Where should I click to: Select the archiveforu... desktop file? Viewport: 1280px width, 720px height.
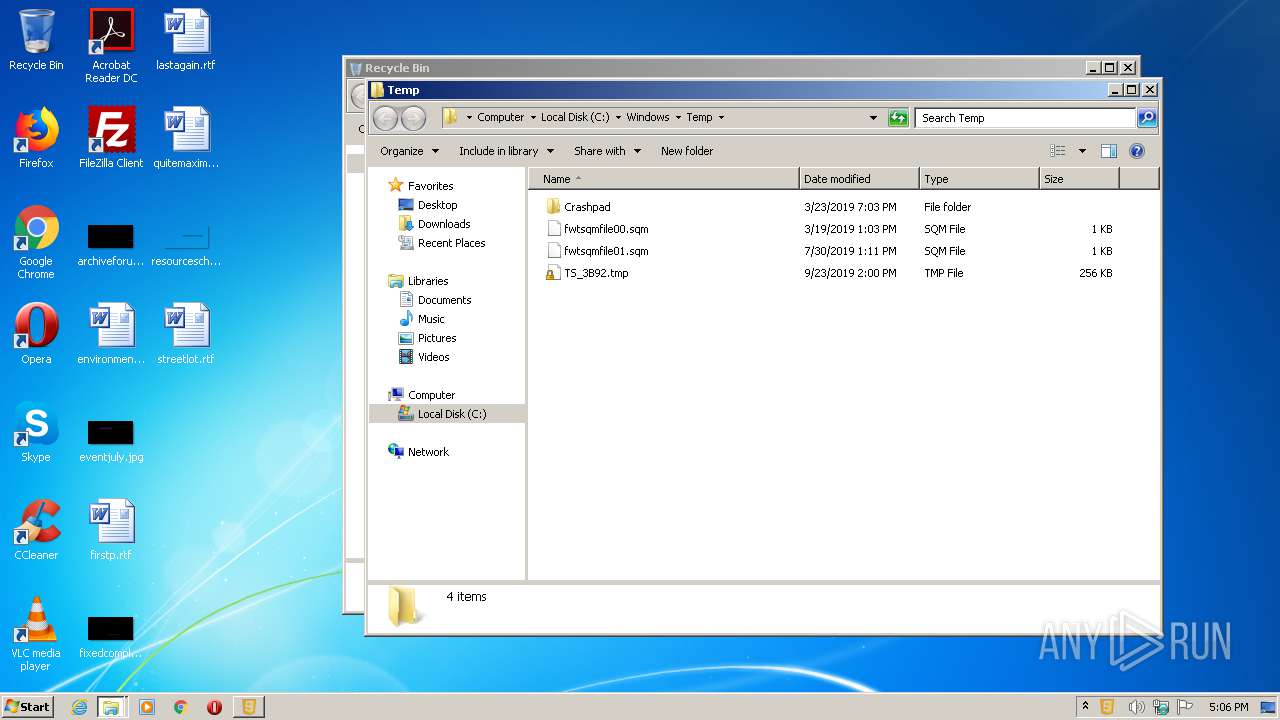[x=111, y=246]
